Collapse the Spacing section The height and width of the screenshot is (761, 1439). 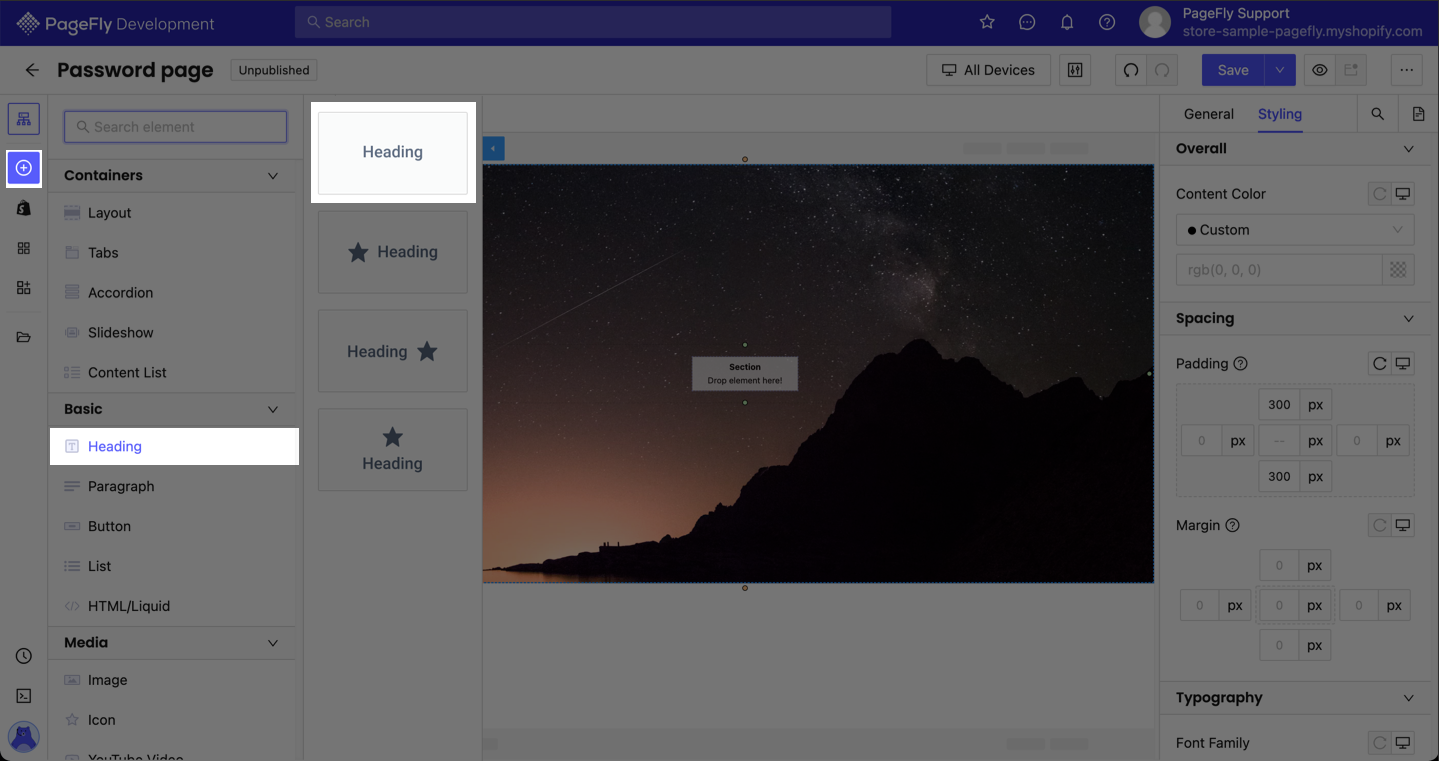pos(1409,319)
